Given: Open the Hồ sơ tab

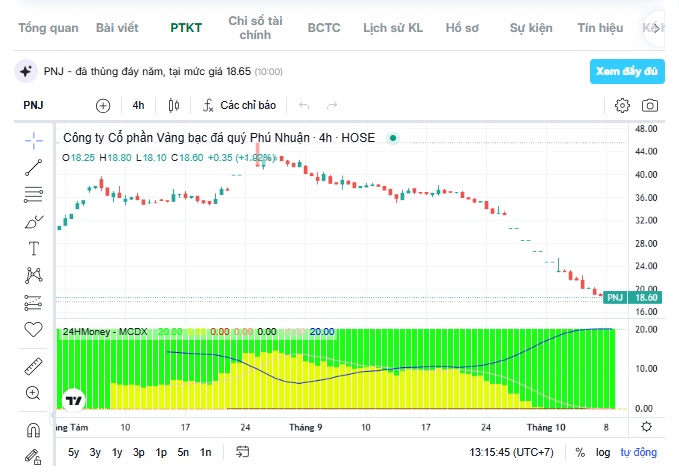Looking at the screenshot, I should pos(462,28).
